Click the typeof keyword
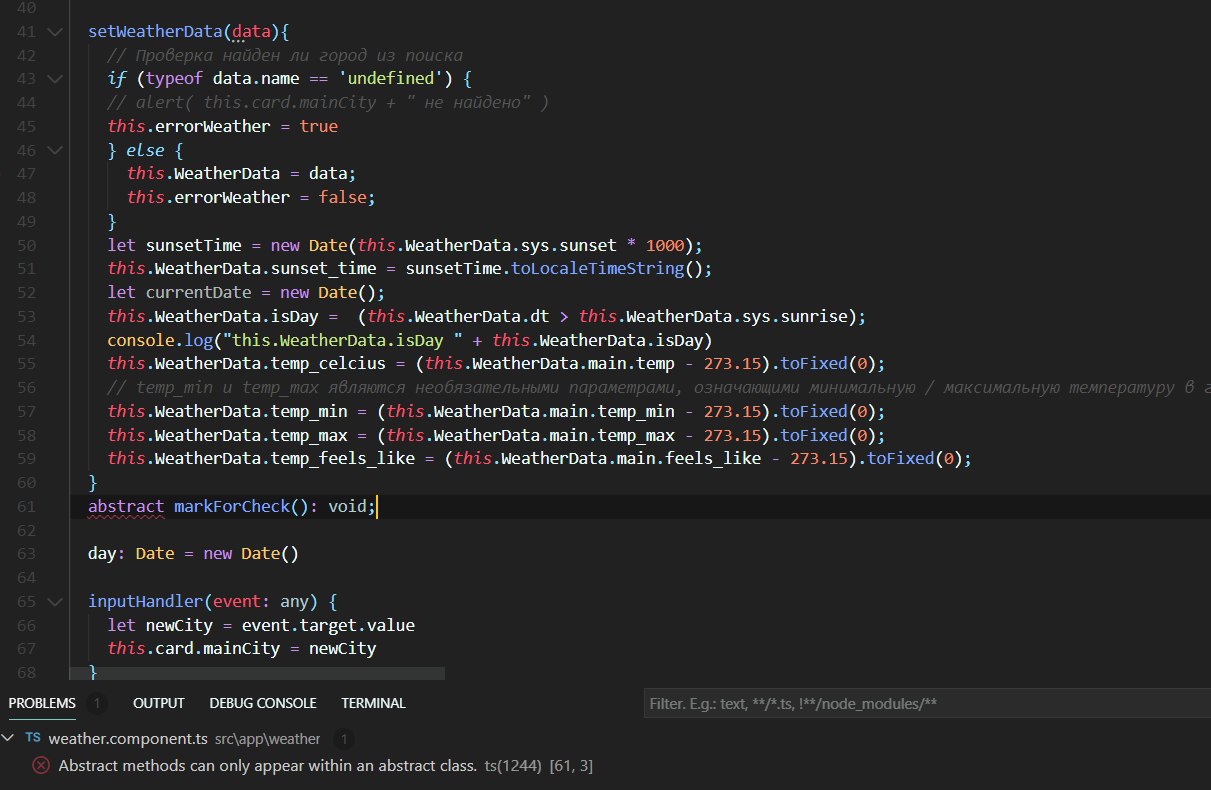This screenshot has height=790, width=1211. click(x=174, y=79)
